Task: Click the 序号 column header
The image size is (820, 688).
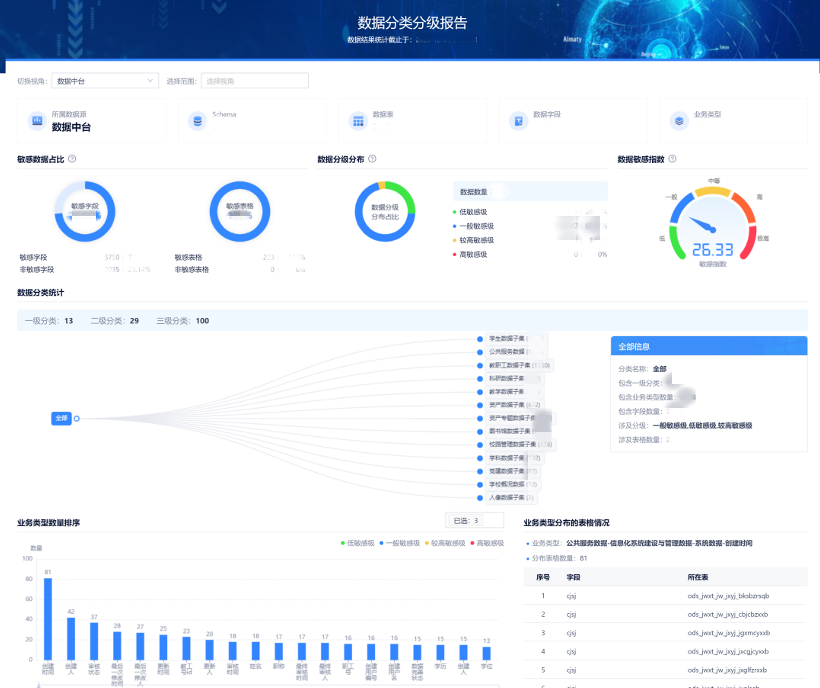Action: [543, 577]
